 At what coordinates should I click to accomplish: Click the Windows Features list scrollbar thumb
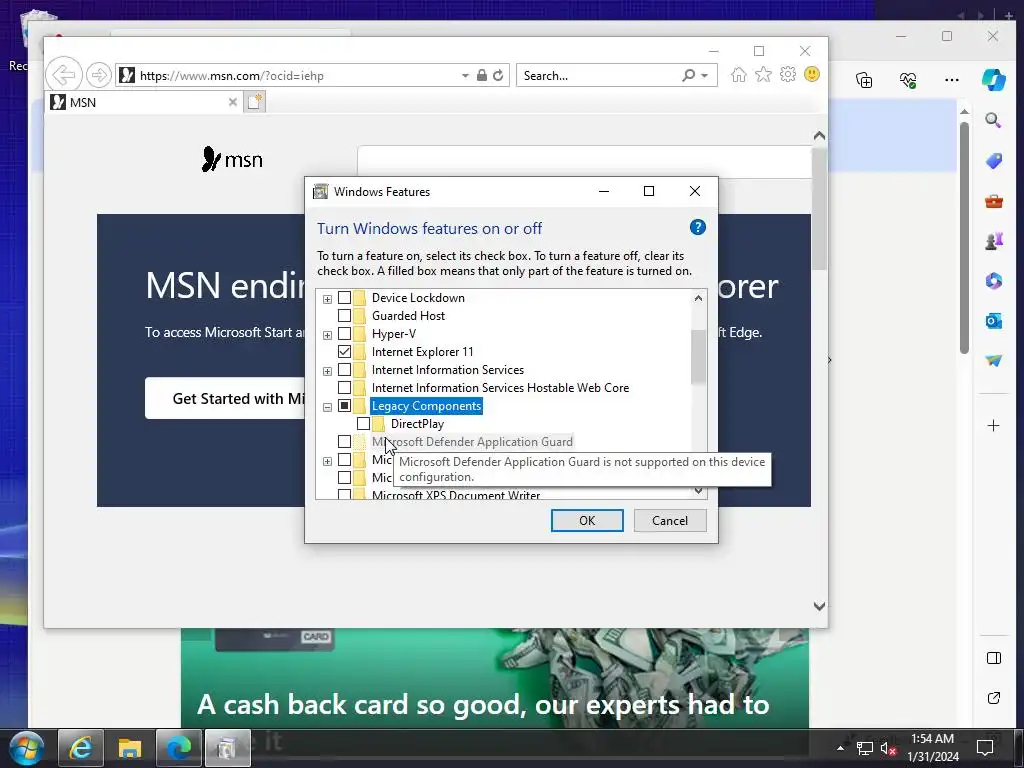coord(698,357)
